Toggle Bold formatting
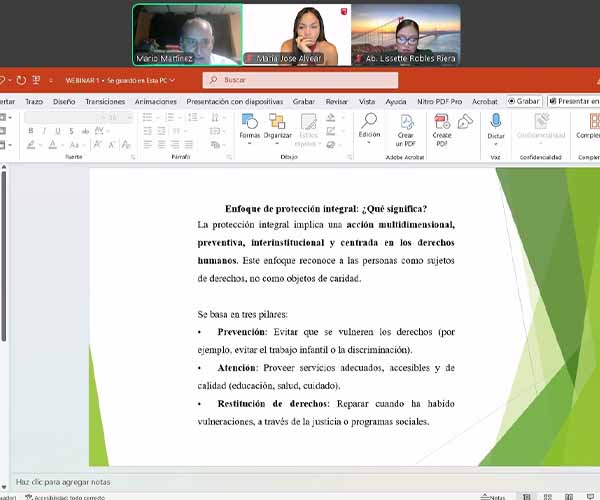 click(31, 131)
